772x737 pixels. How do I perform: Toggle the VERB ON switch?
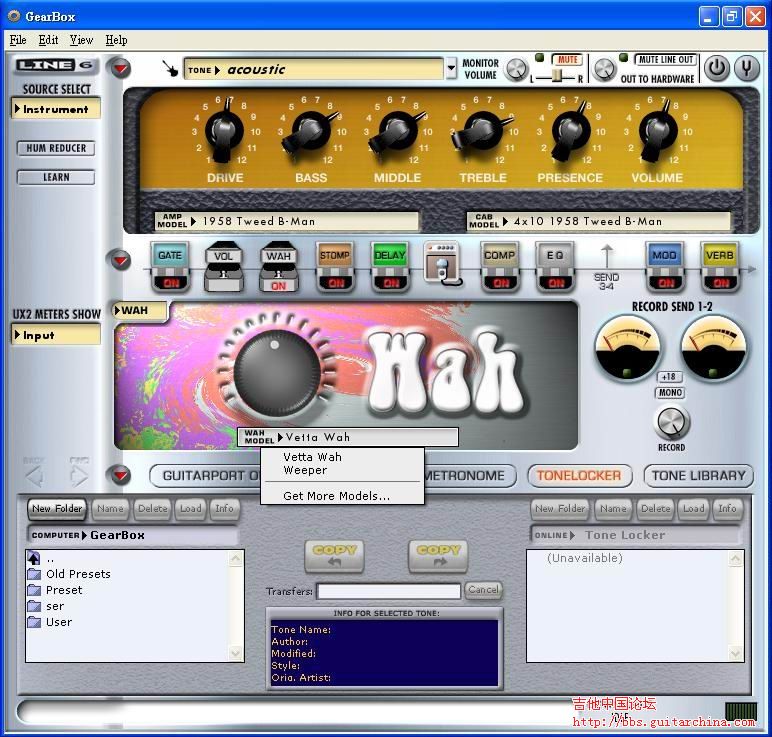coord(721,283)
